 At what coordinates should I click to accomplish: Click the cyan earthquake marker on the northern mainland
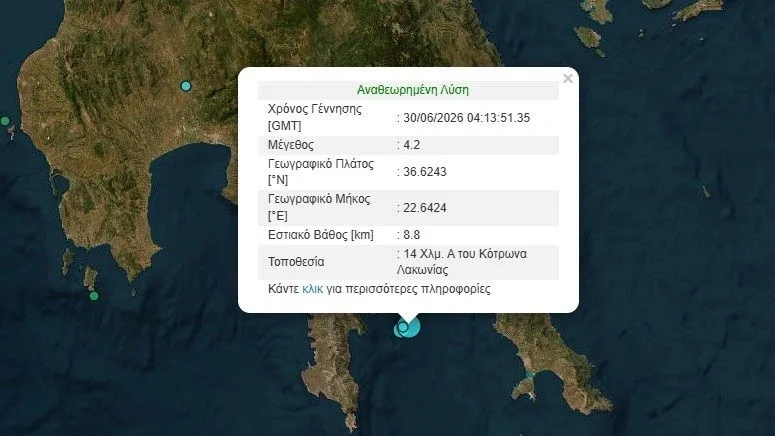[x=186, y=86]
